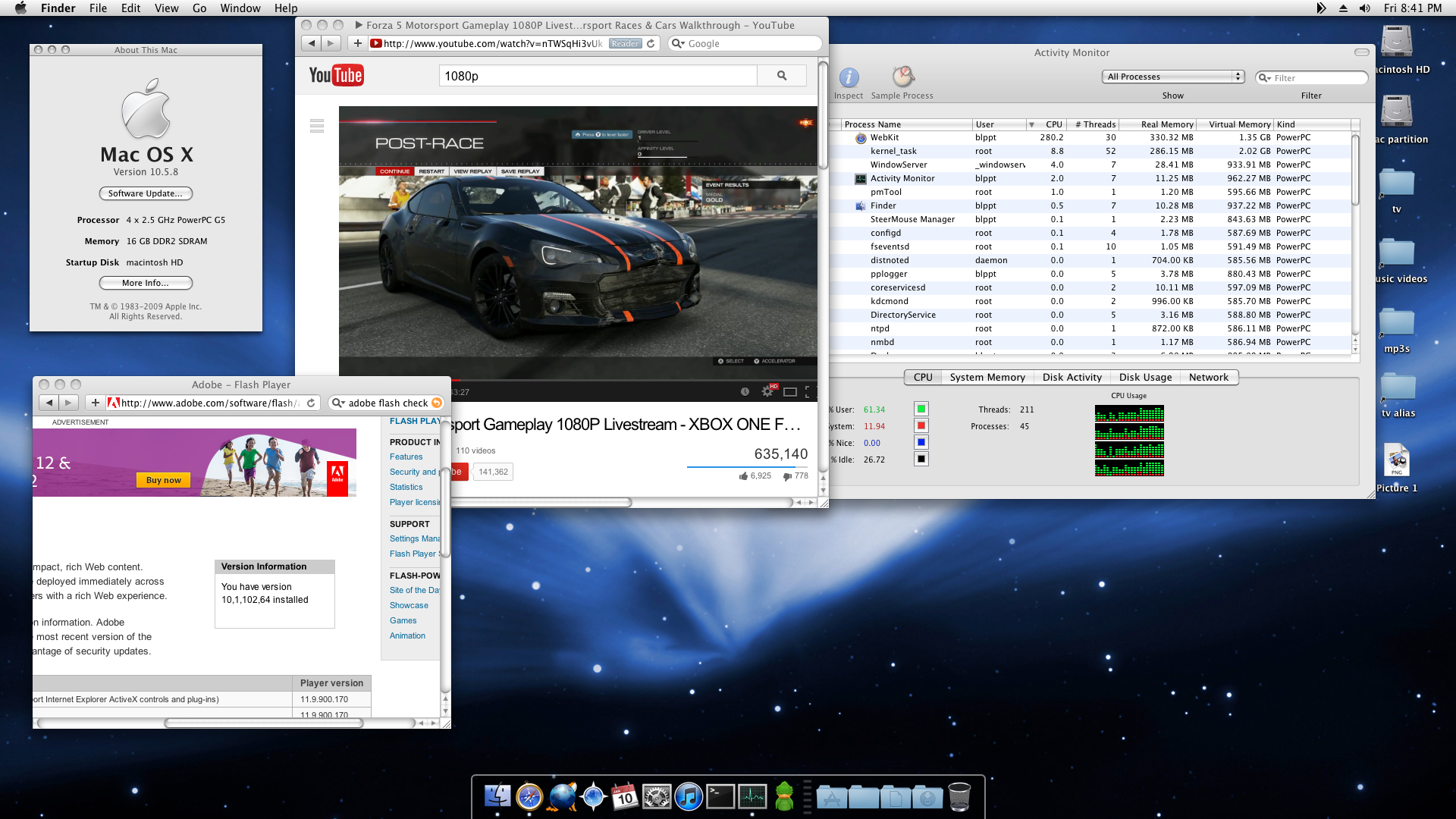Image resolution: width=1456 pixels, height=819 pixels.
Task: Open iTunes from the Dock
Action: [688, 797]
